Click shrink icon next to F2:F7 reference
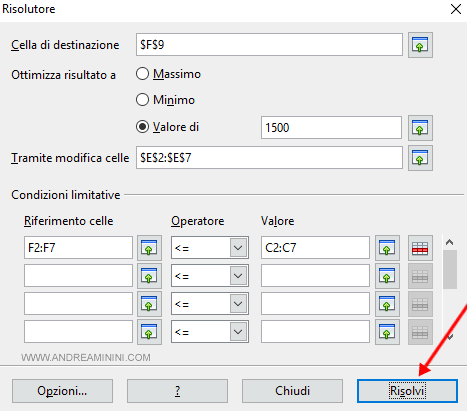 [149, 248]
